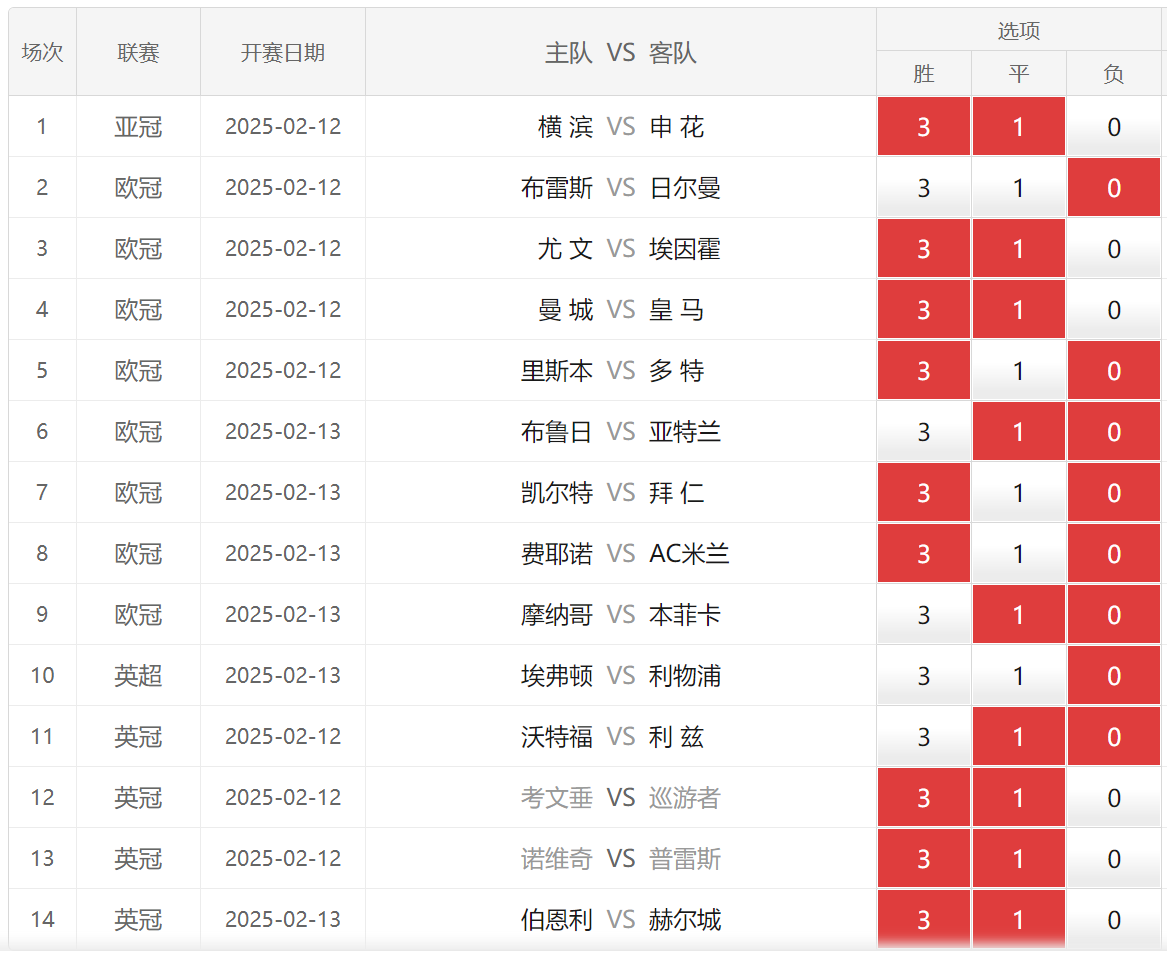Screen dimensions: 1167x955
Task: Toggle draw (1) for 沃特福 vs 利兹
Action: pos(1018,737)
